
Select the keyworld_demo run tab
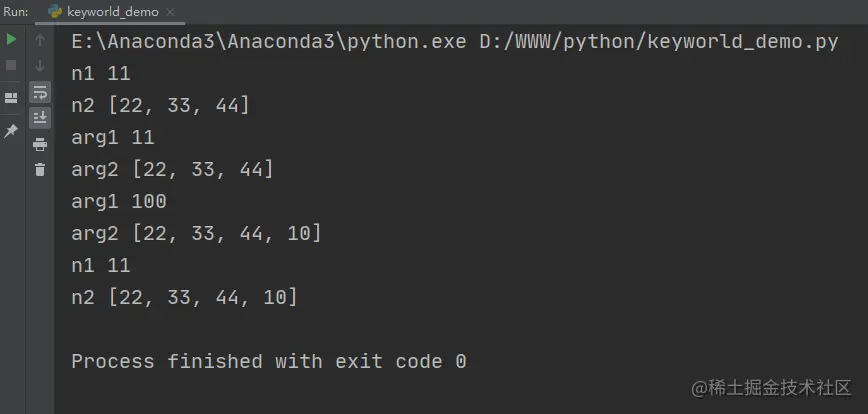coord(112,12)
